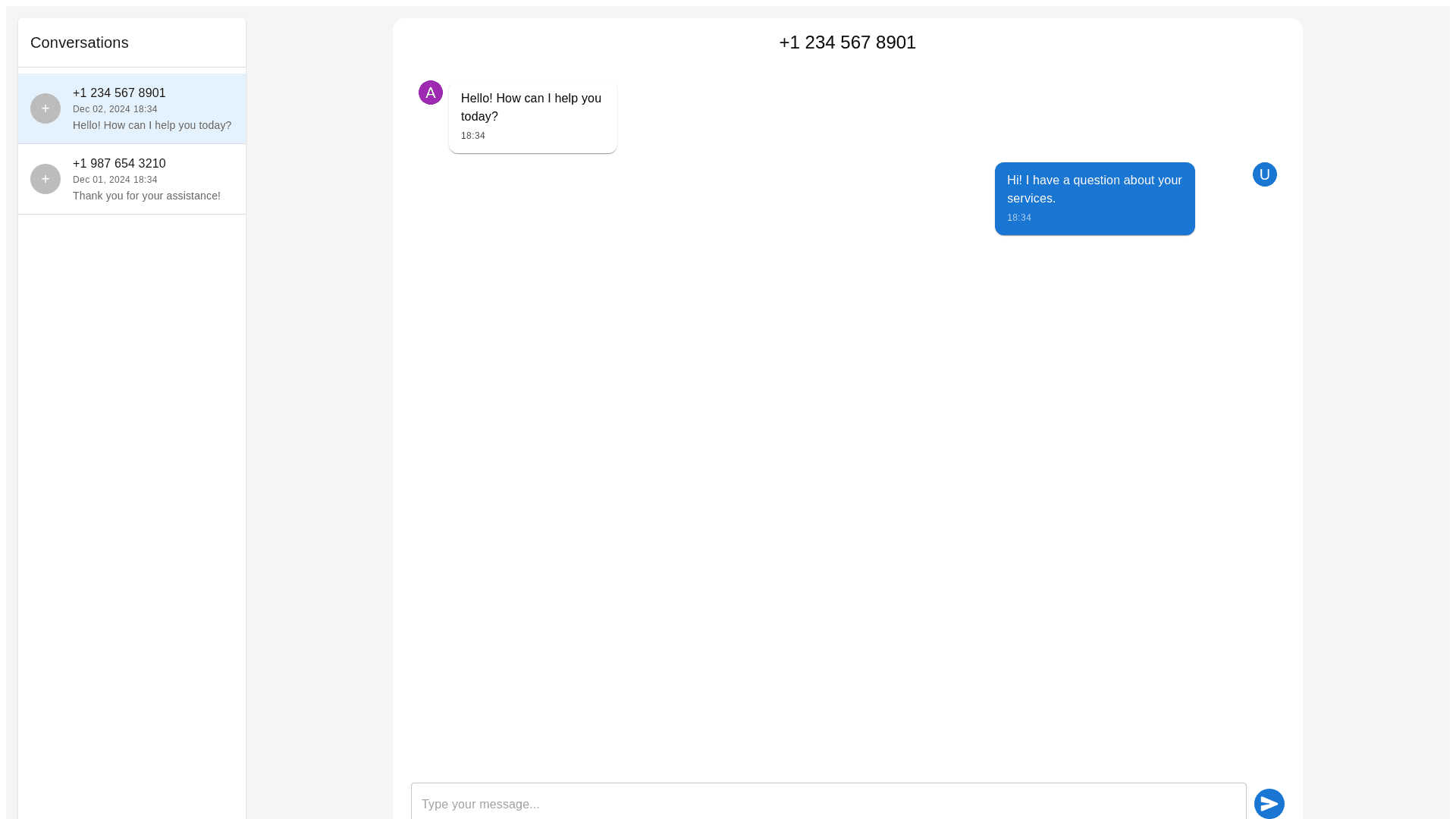The image size is (1456, 819).
Task: Click the Dec 01, 2024 18:34 timestamp
Action: [x=115, y=180]
